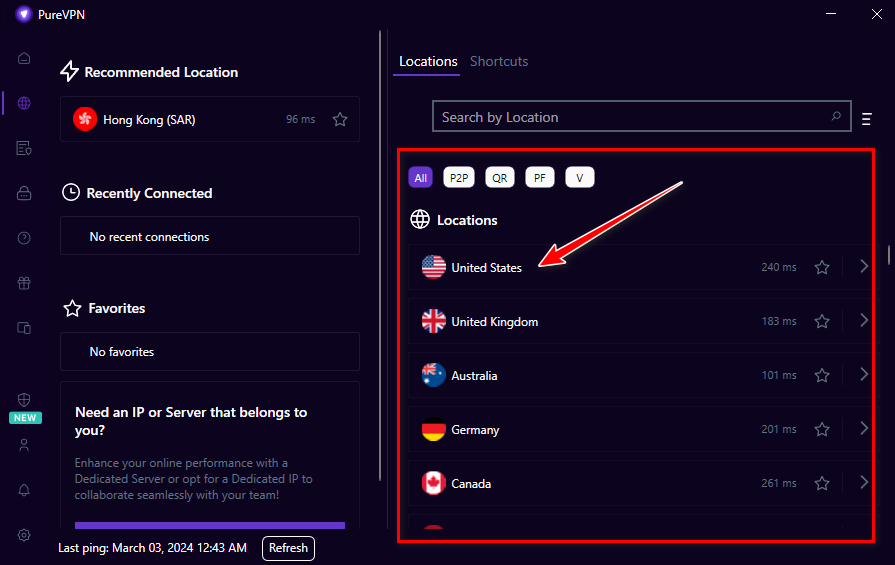The height and width of the screenshot is (565, 895).
Task: Click the account profile icon
Action: point(24,445)
